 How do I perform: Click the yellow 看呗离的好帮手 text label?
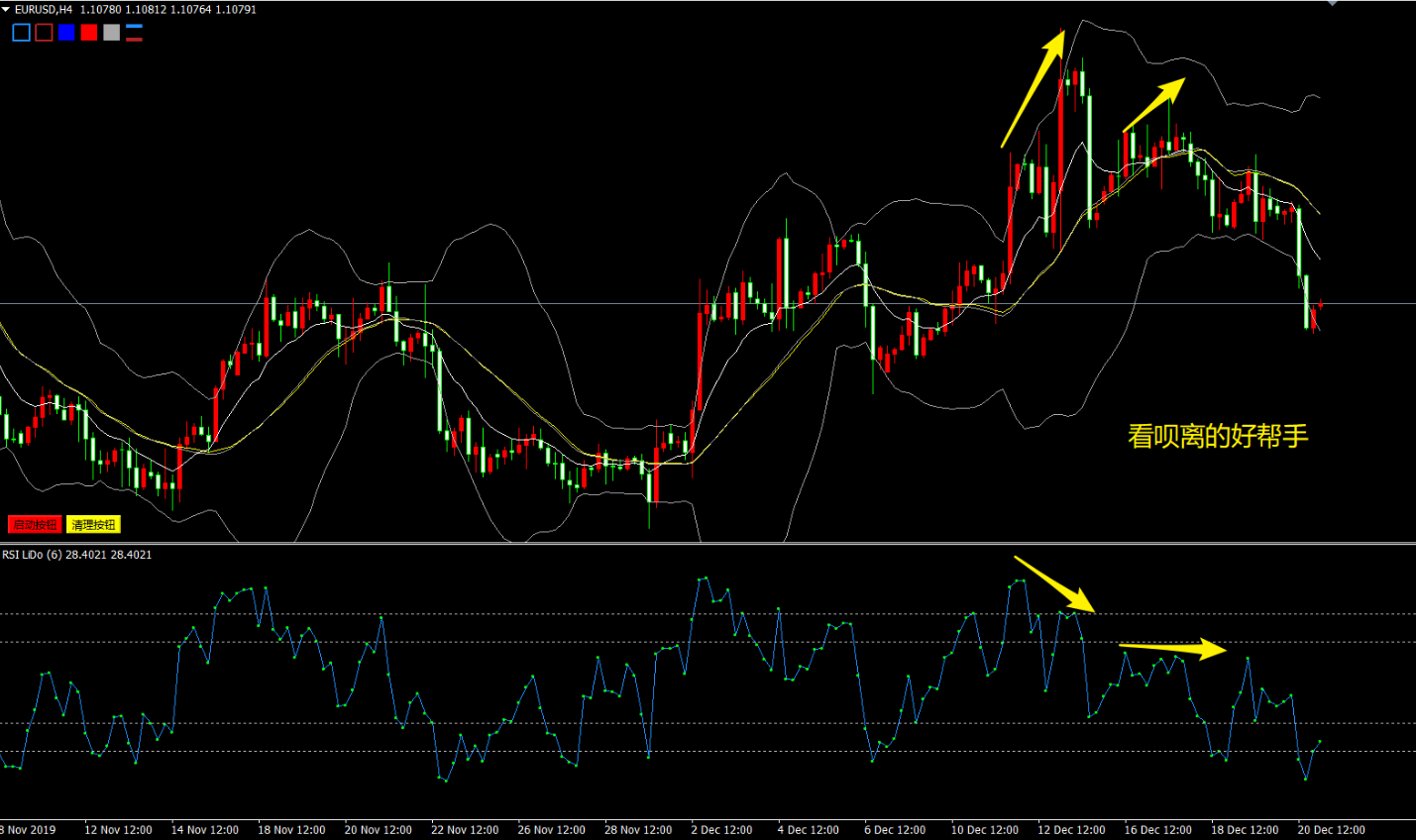[x=1218, y=436]
